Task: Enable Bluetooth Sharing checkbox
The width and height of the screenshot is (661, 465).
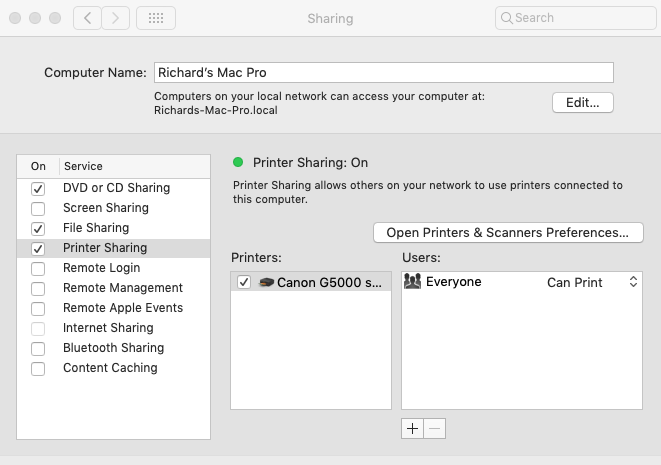Action: pyautogui.click(x=38, y=349)
